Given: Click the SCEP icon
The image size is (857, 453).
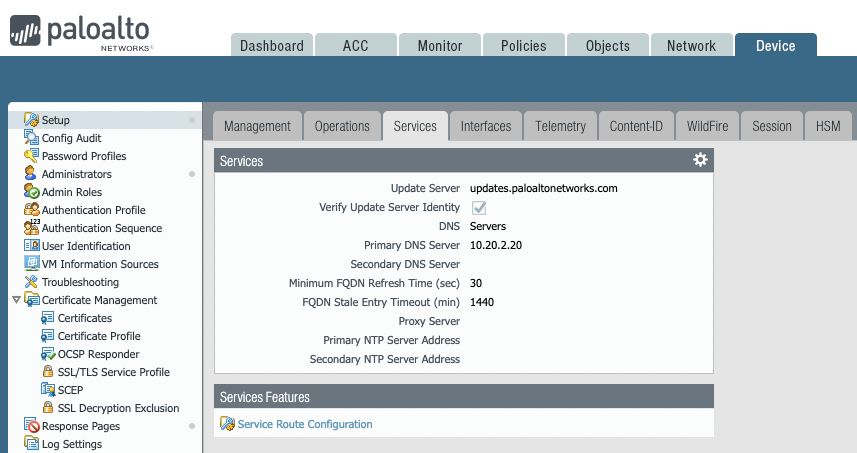Looking at the screenshot, I should tap(48, 390).
